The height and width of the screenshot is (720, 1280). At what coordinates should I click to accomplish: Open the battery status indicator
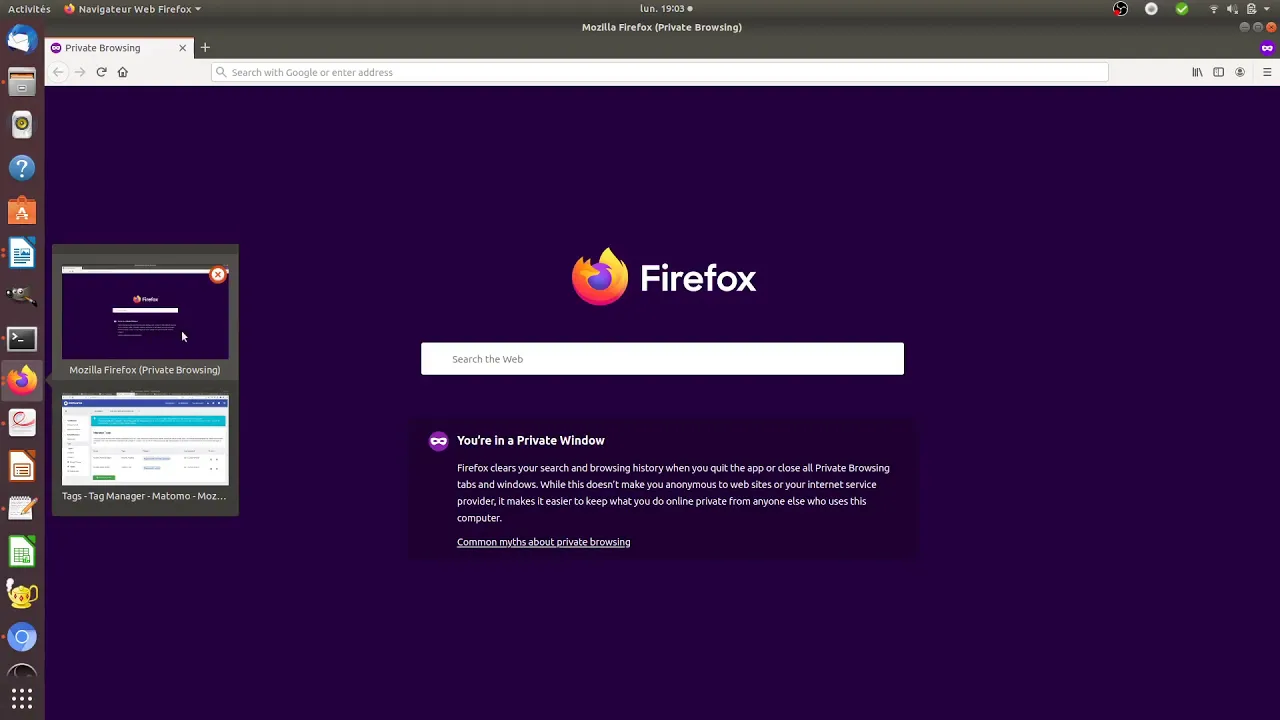coord(1251,9)
